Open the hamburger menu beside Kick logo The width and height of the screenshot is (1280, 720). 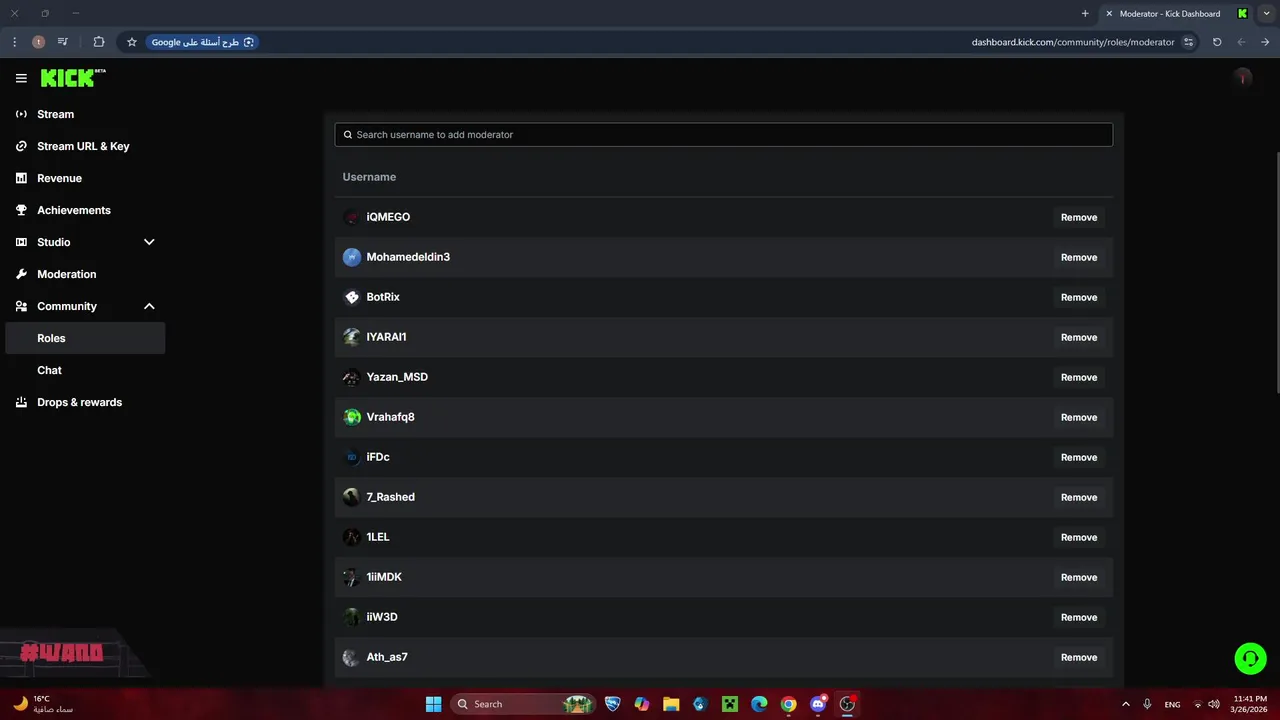(x=21, y=78)
